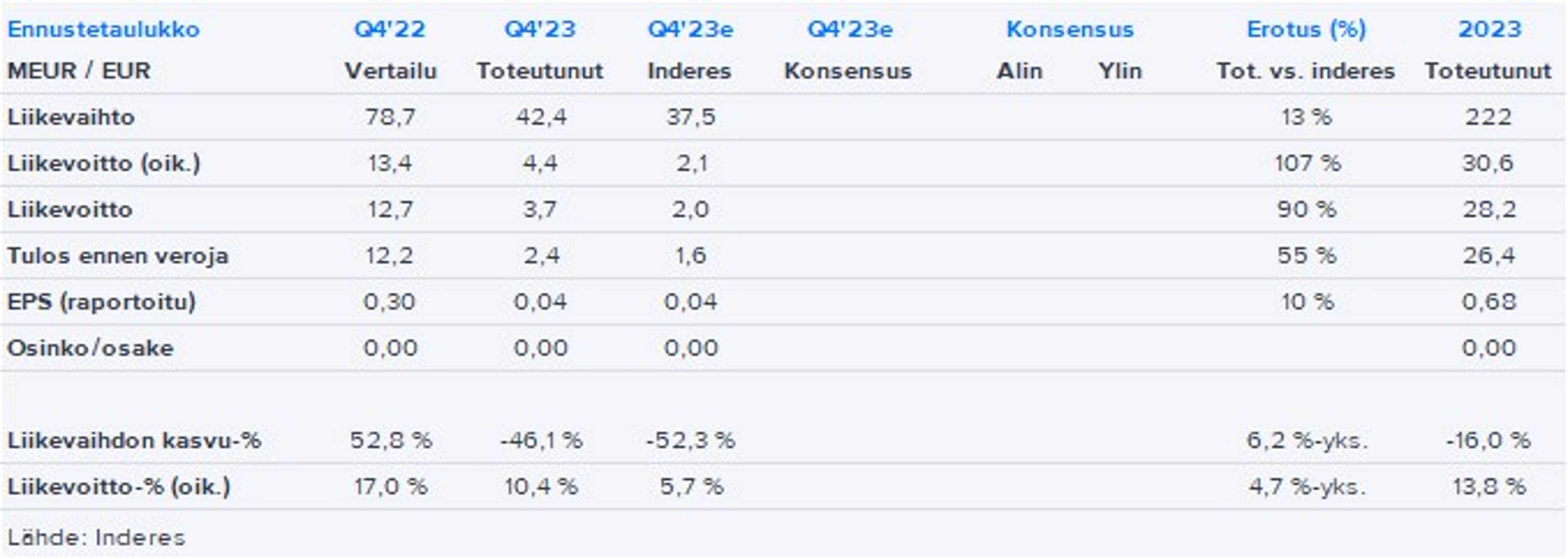Select the 30,6 full-year value
This screenshot has height=559, width=1568.
coord(1488,163)
